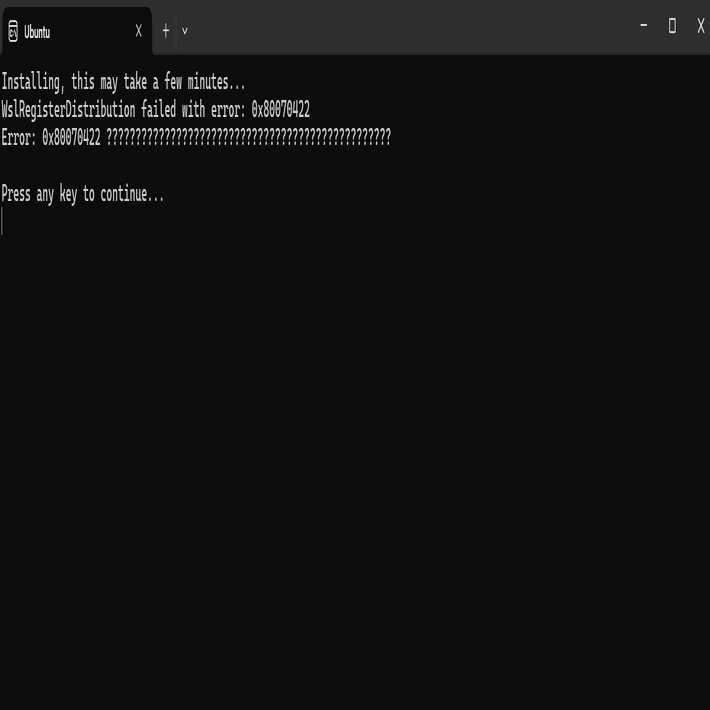Click the word WslRegisterDistribution in the output
Screen dimensions: 710x710
point(68,110)
